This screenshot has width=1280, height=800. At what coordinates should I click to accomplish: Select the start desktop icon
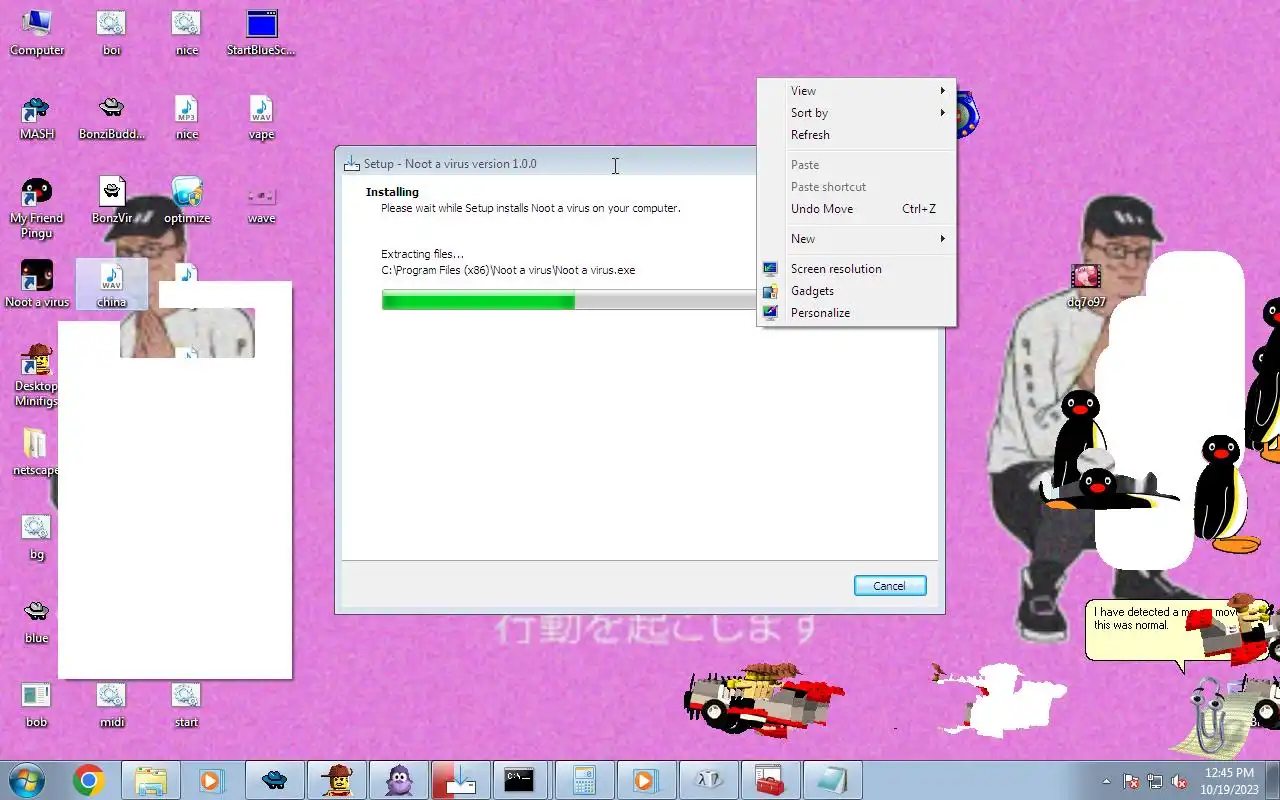[186, 705]
